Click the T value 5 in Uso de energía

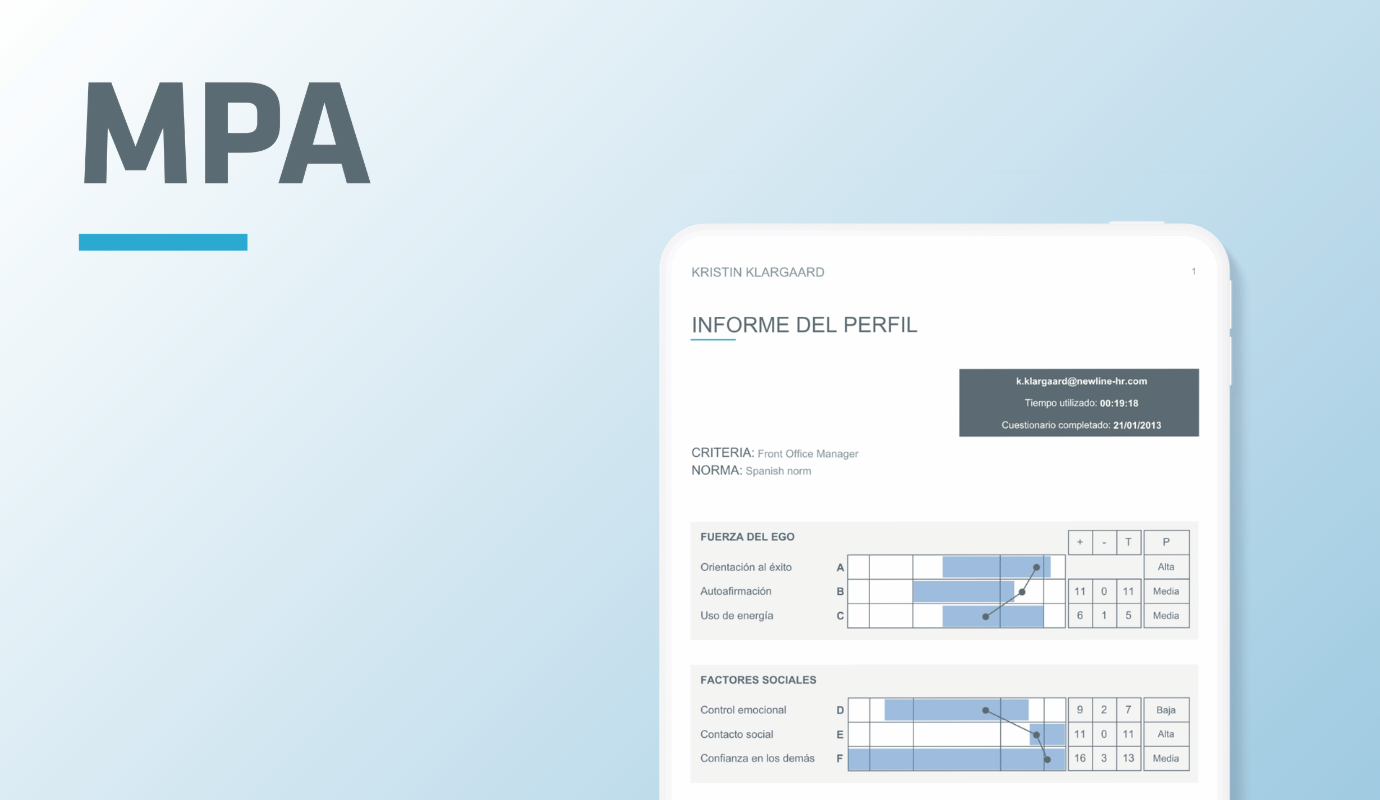[1128, 616]
